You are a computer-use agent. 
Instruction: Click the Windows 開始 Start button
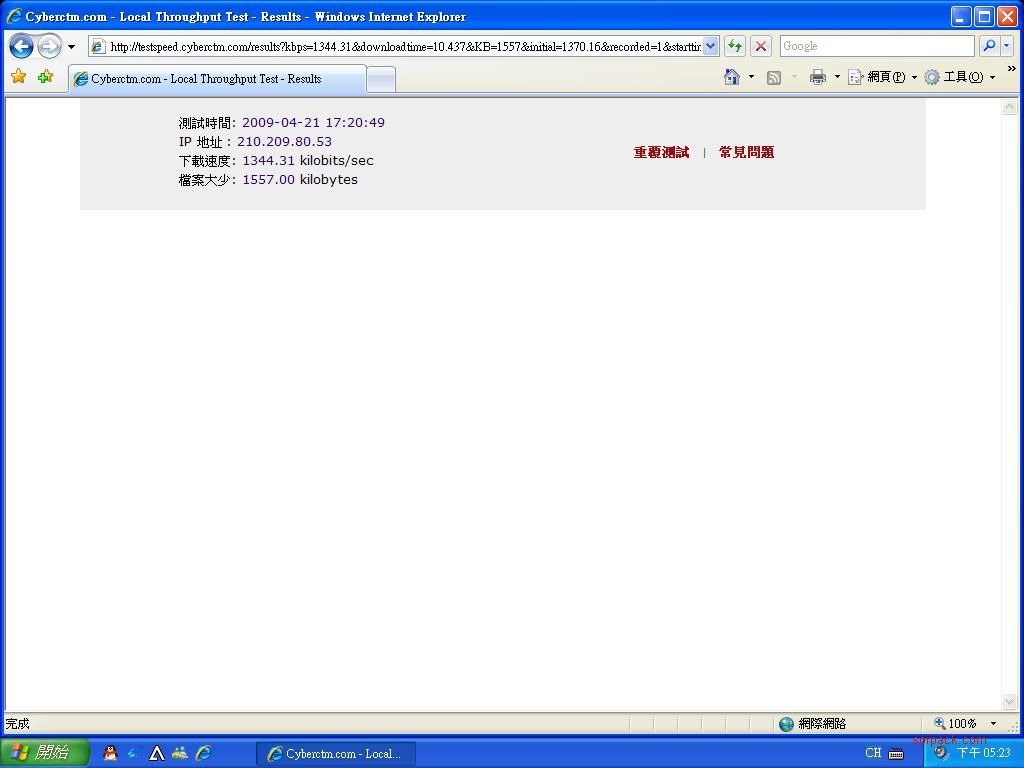click(x=45, y=753)
